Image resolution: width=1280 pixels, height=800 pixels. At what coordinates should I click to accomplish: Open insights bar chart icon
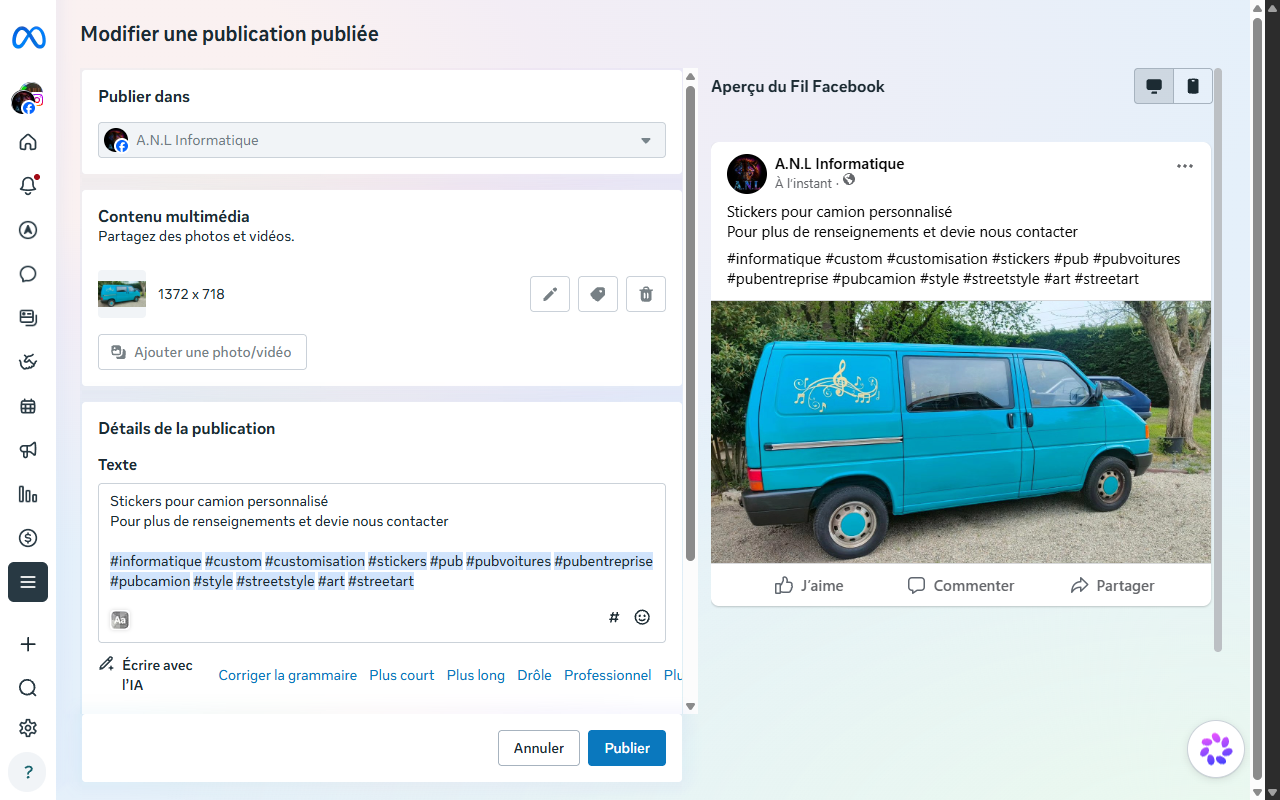click(x=28, y=494)
